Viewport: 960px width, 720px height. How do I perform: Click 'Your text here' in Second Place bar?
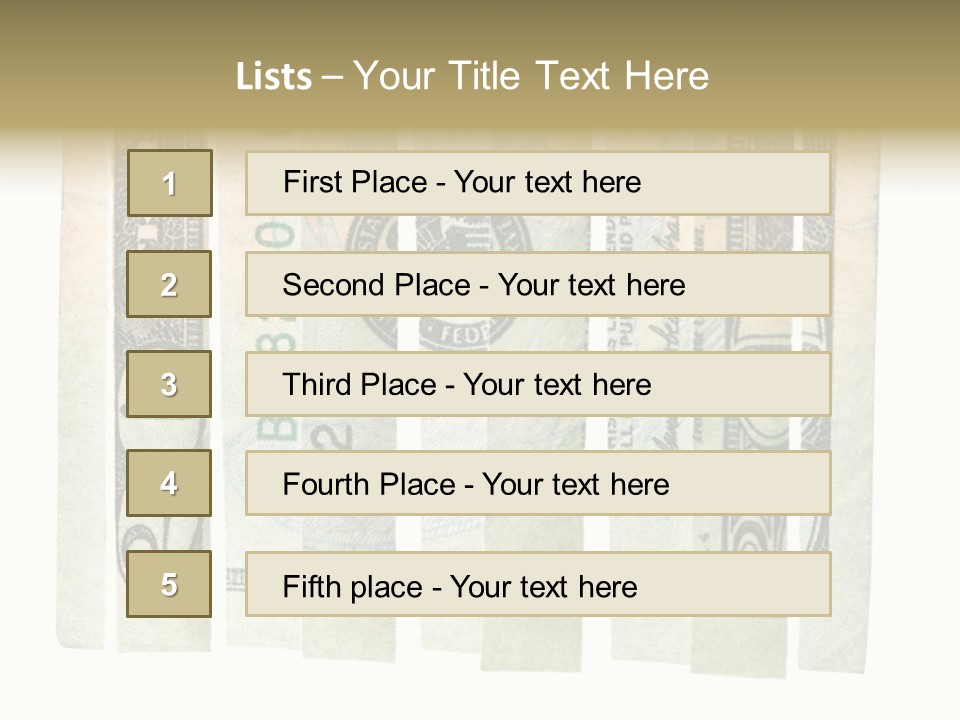coord(591,285)
